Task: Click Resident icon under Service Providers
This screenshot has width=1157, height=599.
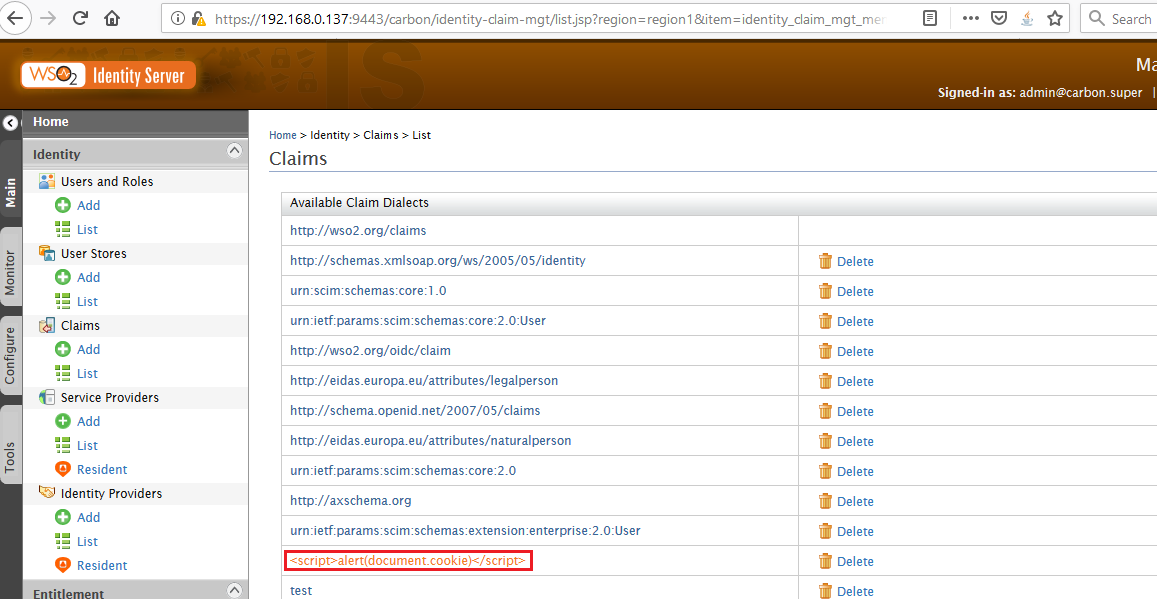Action: [x=63, y=469]
